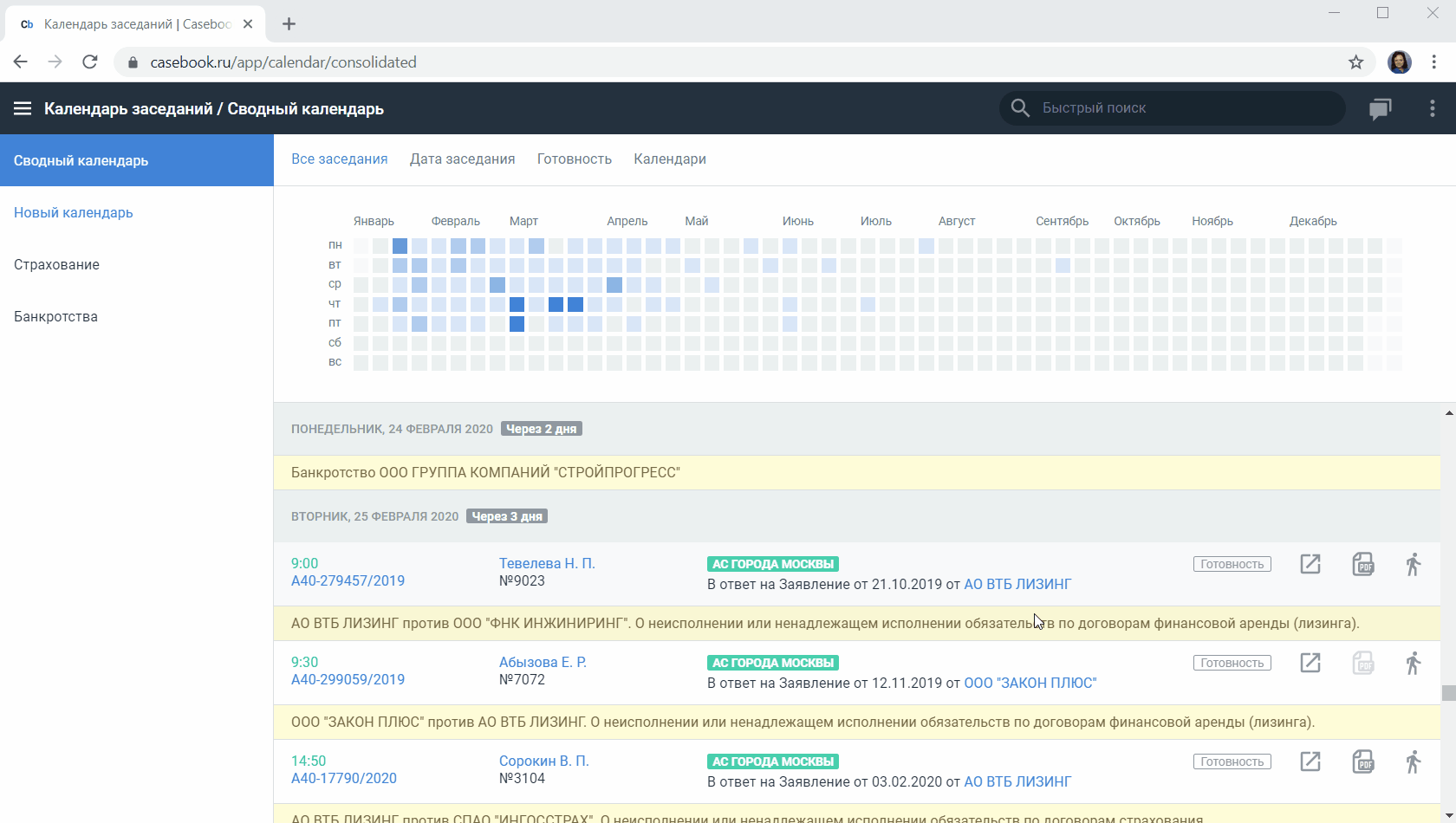Toggle Готовность for the 14:50 hearing
The image size is (1456, 823).
1232,761
